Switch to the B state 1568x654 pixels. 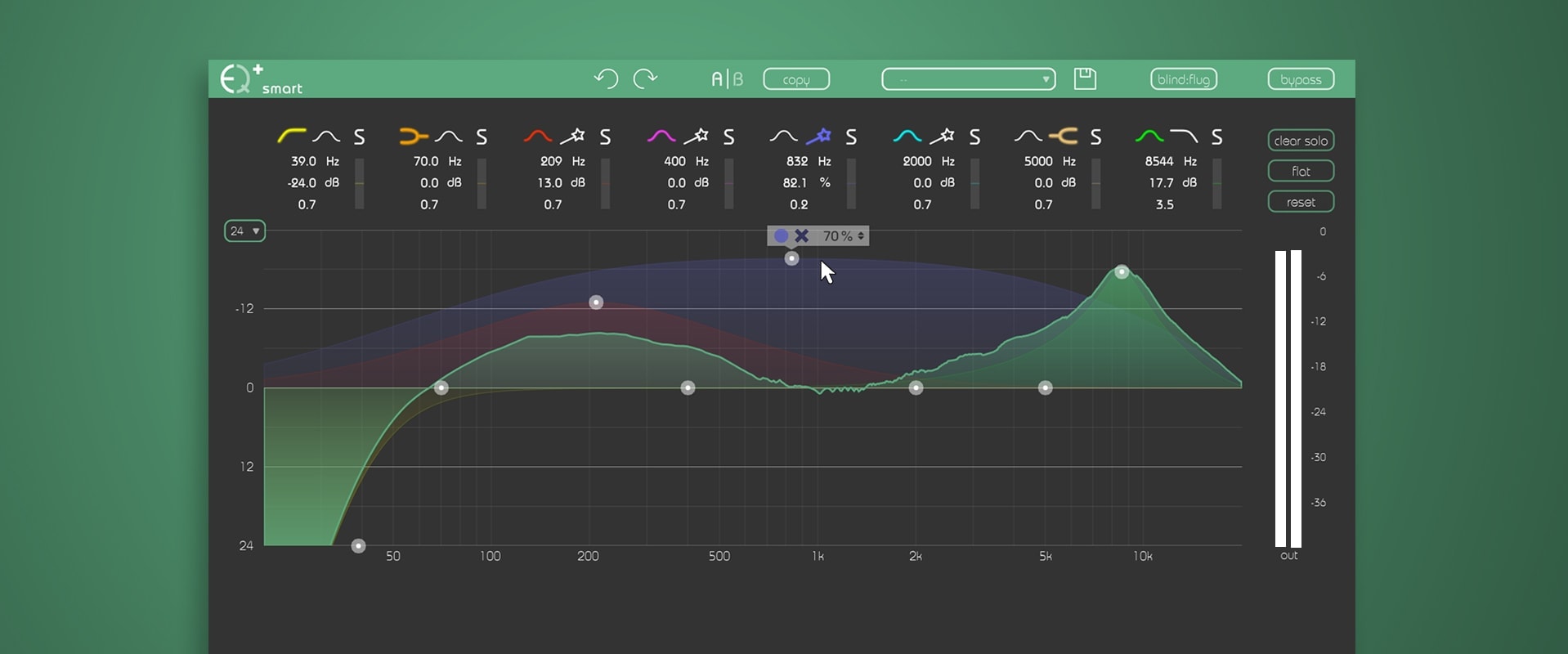click(x=738, y=79)
